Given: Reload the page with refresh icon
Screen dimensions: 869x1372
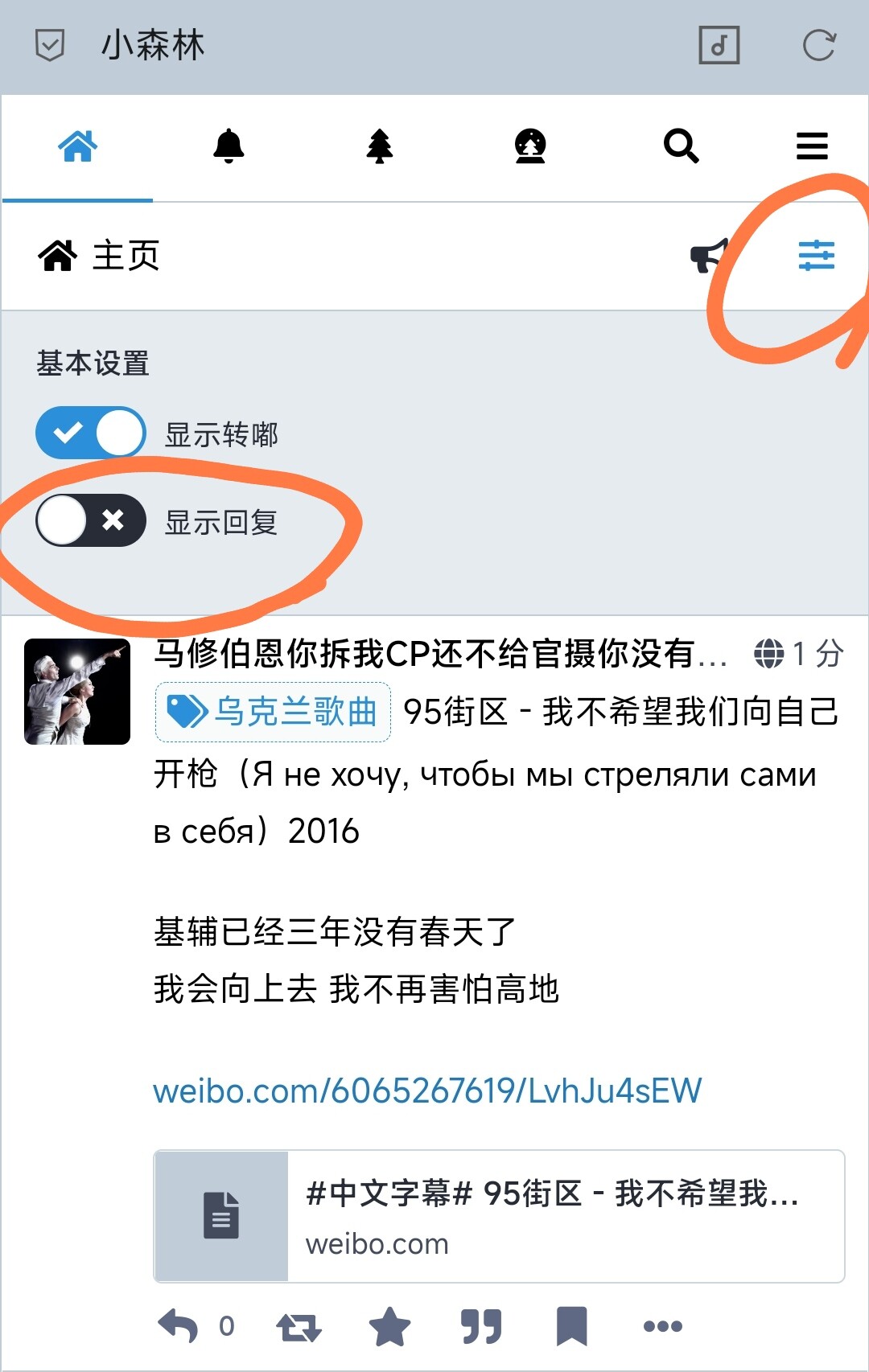Looking at the screenshot, I should [819, 45].
